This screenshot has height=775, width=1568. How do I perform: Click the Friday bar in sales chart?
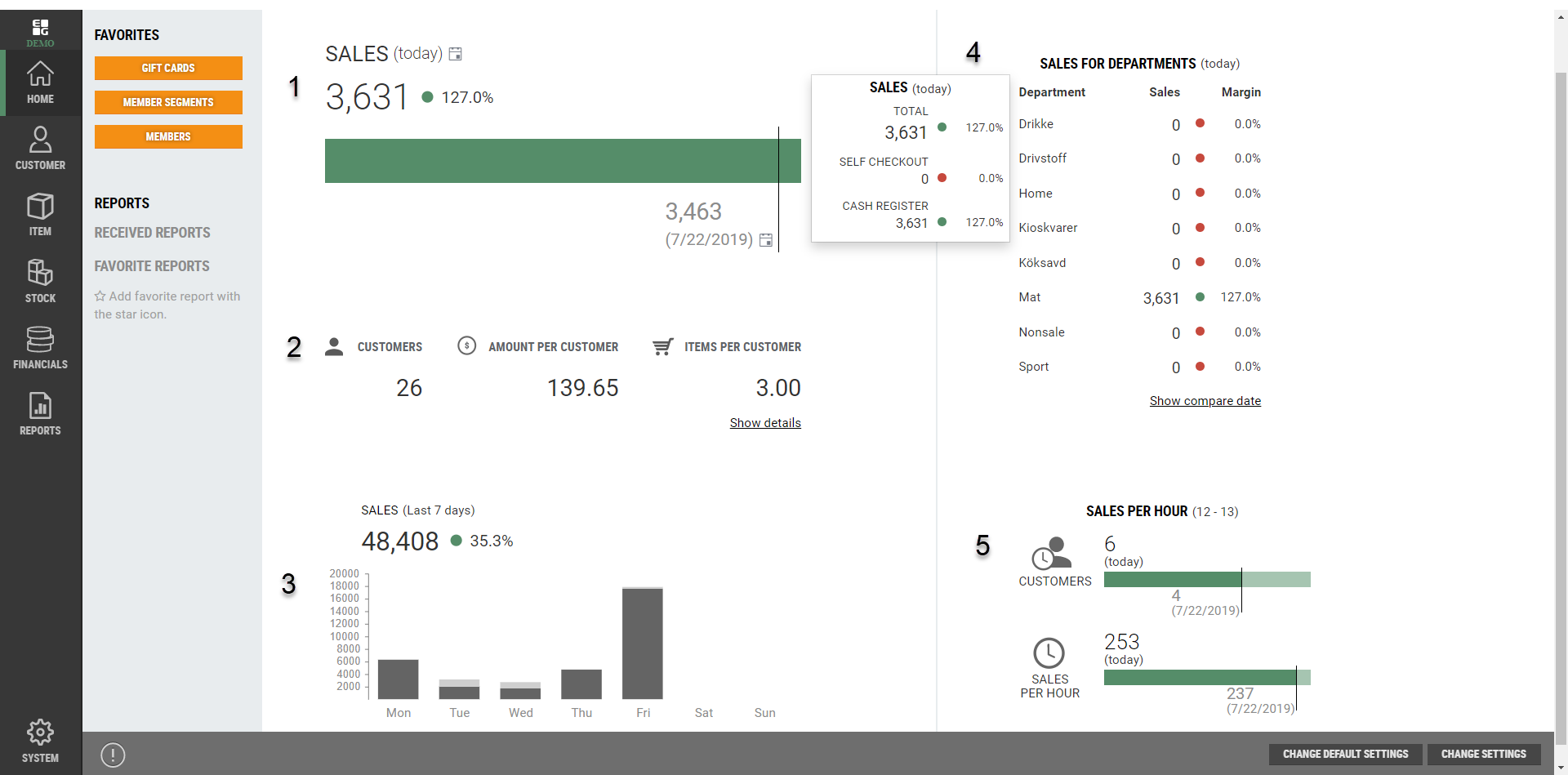(x=643, y=643)
